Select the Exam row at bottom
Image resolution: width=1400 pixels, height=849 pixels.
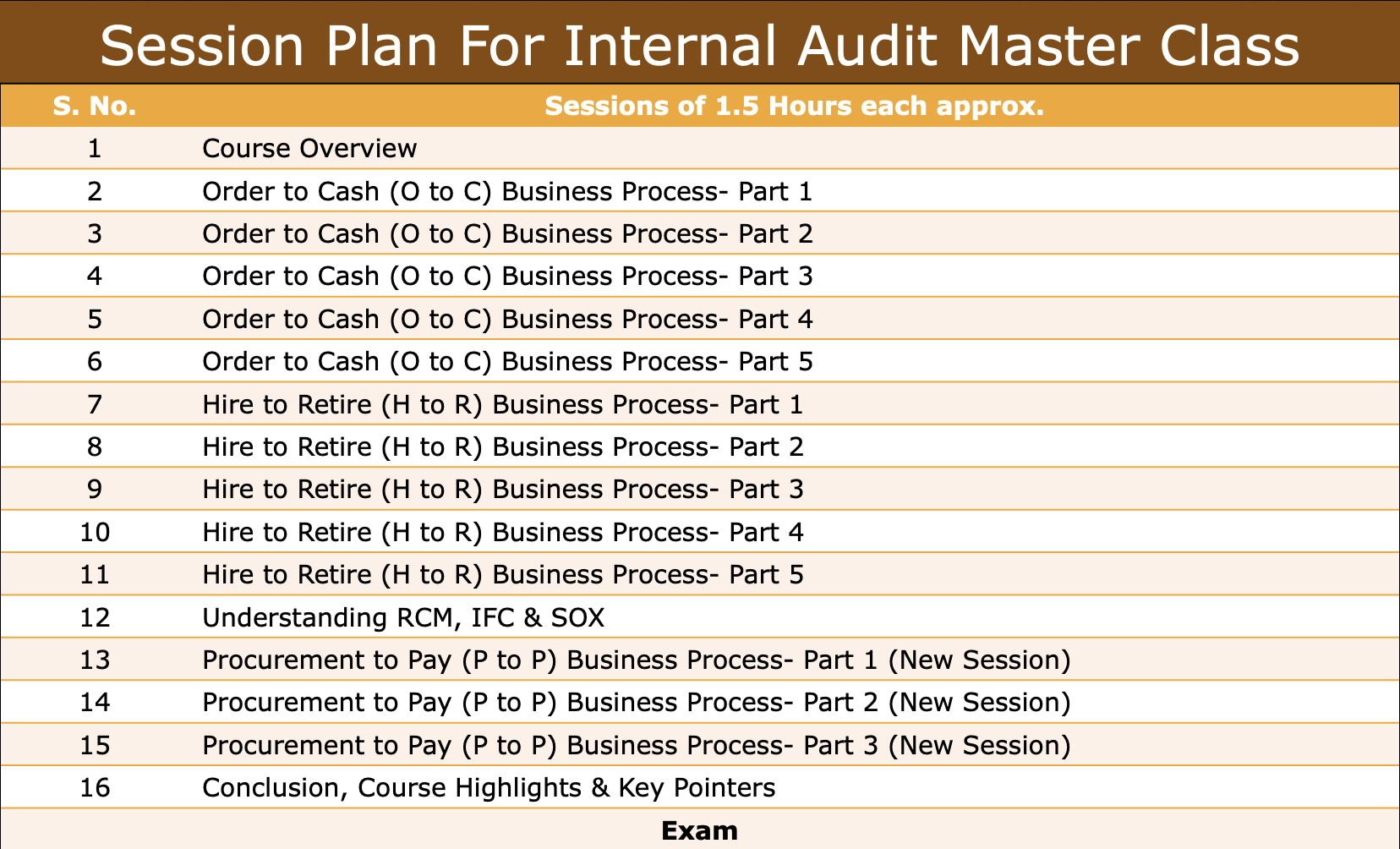pyautogui.click(x=699, y=830)
